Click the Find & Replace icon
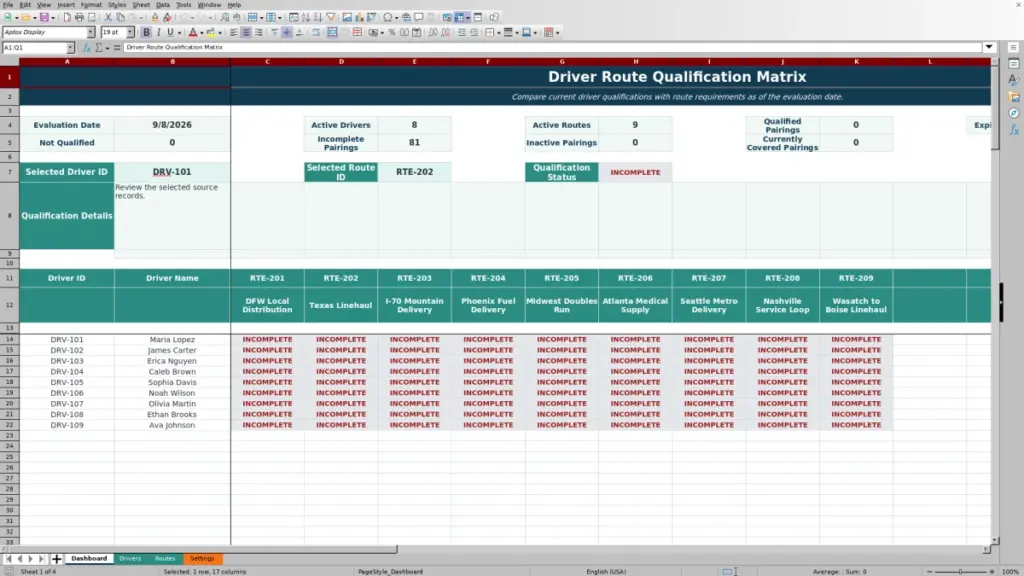 [225, 17]
